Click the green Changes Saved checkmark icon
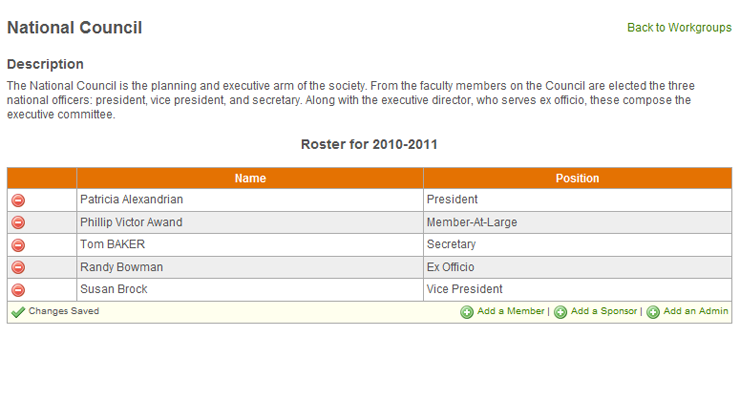This screenshot has height=400, width=740. point(18,312)
